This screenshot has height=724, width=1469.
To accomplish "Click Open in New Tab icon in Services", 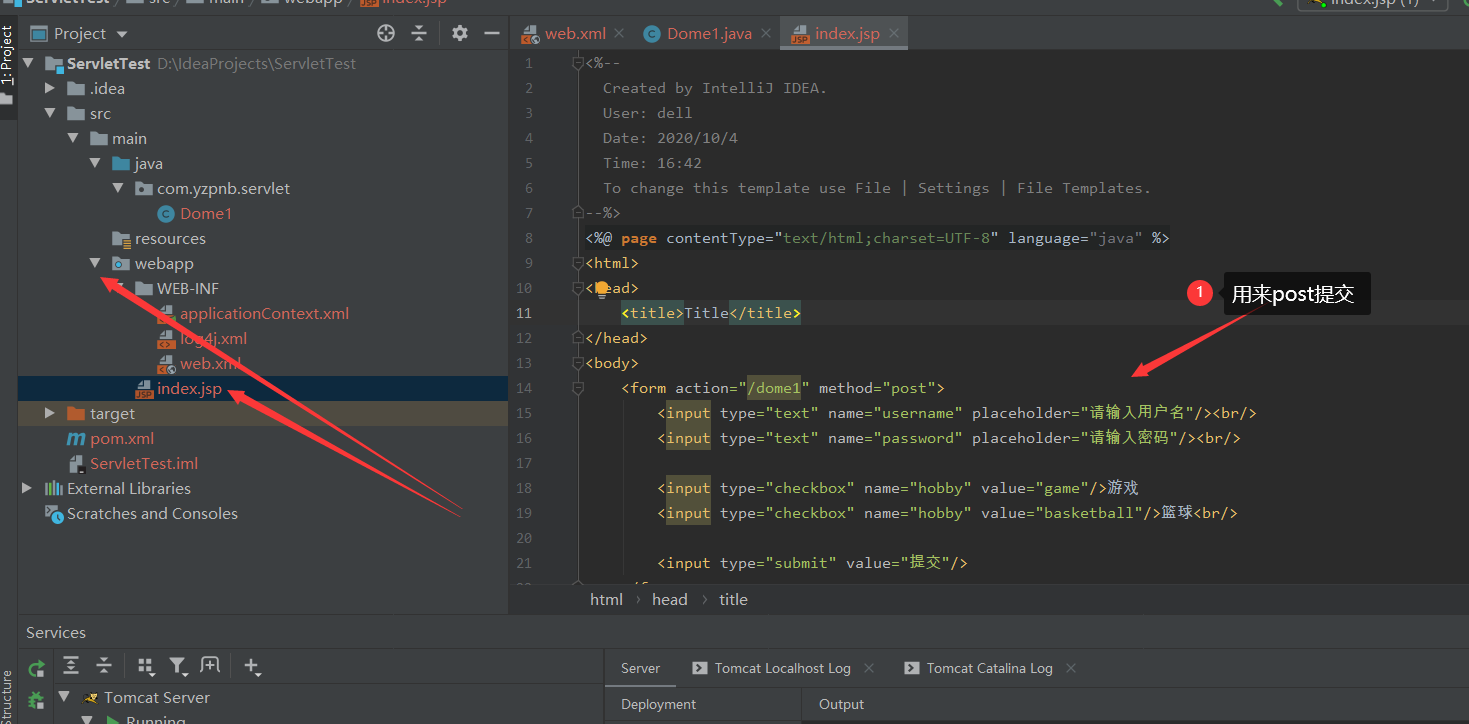I will (x=210, y=666).
